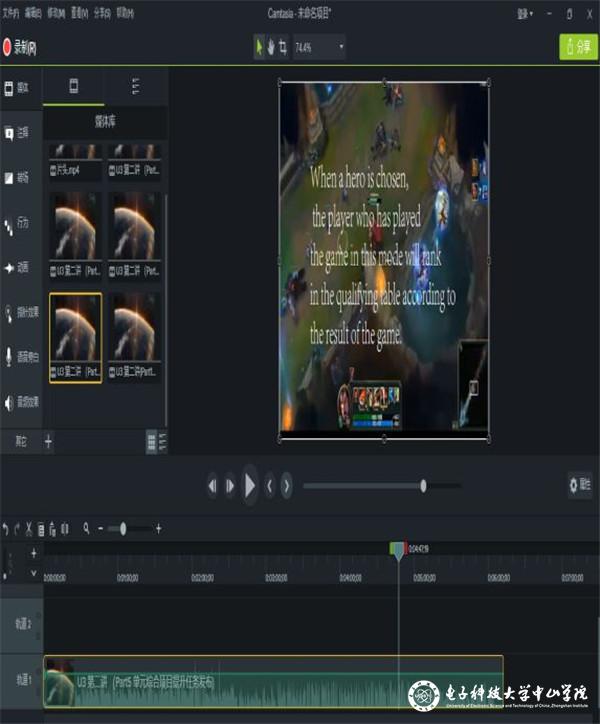Click the 0:05:00;00 mark on the timeline ruler
This screenshot has height=724, width=600.
tap(424, 578)
